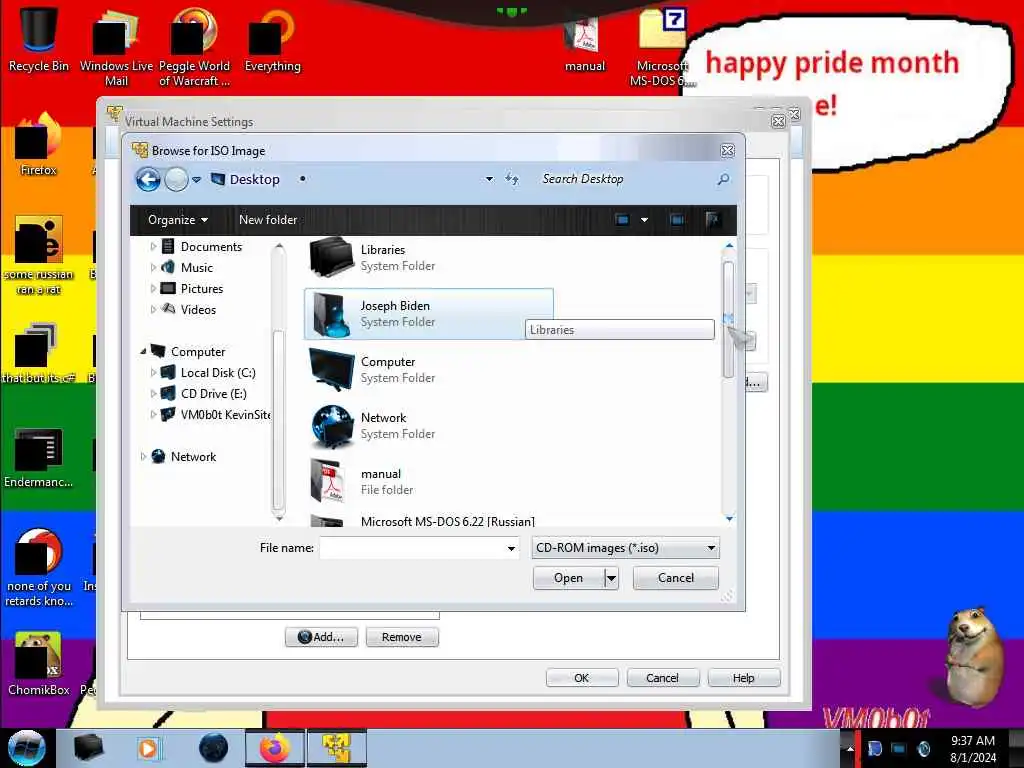
Task: Click OK in Virtual Machine Settings
Action: (x=581, y=678)
